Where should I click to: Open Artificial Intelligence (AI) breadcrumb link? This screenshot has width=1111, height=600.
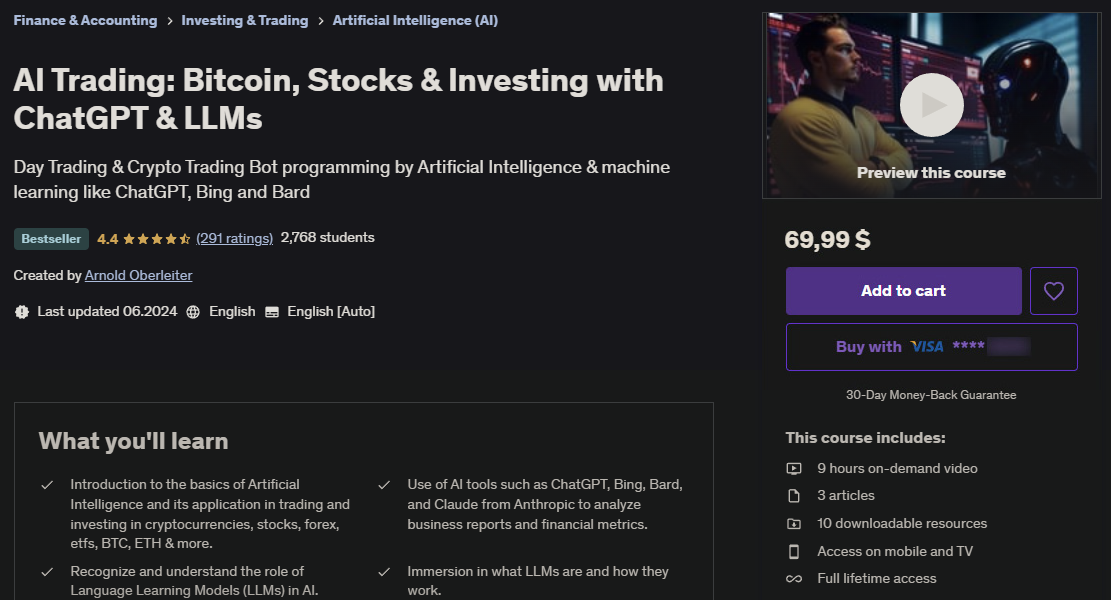(415, 20)
